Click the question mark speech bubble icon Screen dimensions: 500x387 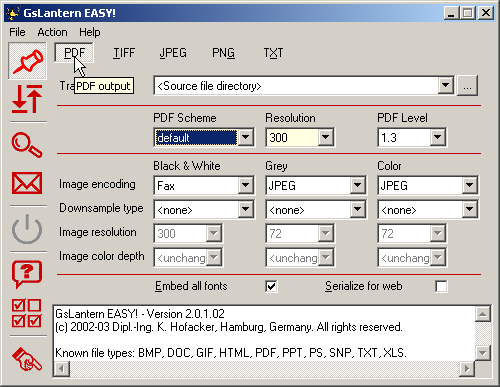tap(27, 274)
